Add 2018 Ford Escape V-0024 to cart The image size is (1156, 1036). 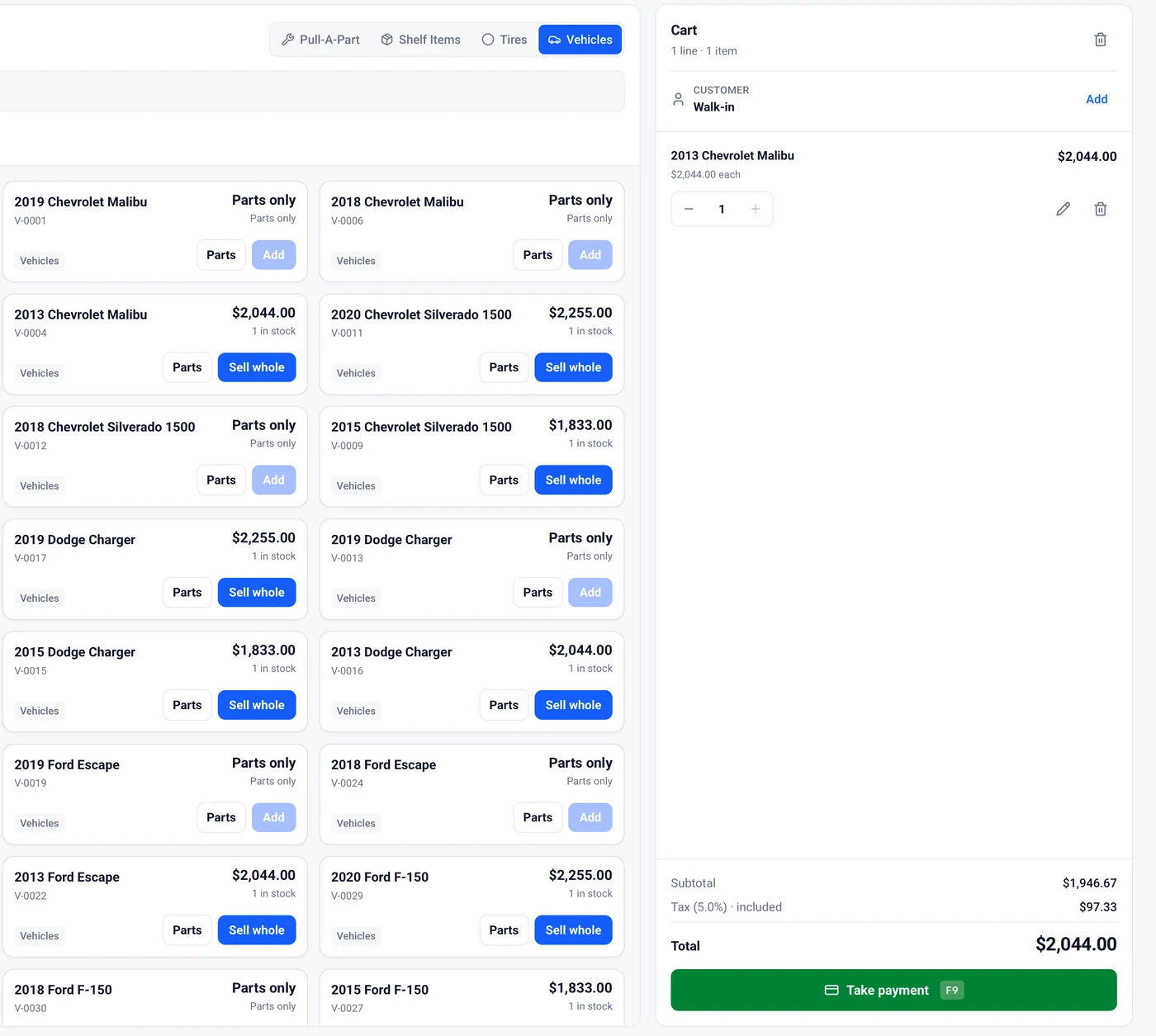[590, 817]
